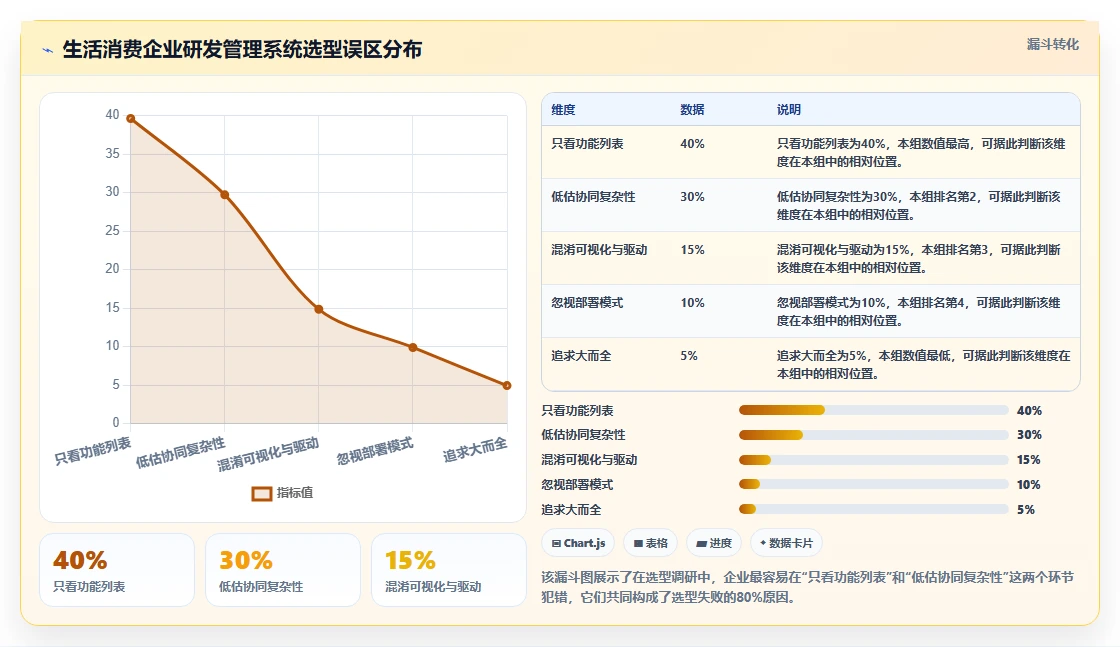1120x647 pixels.
Task: Select the 表格 chip
Action: tap(651, 543)
